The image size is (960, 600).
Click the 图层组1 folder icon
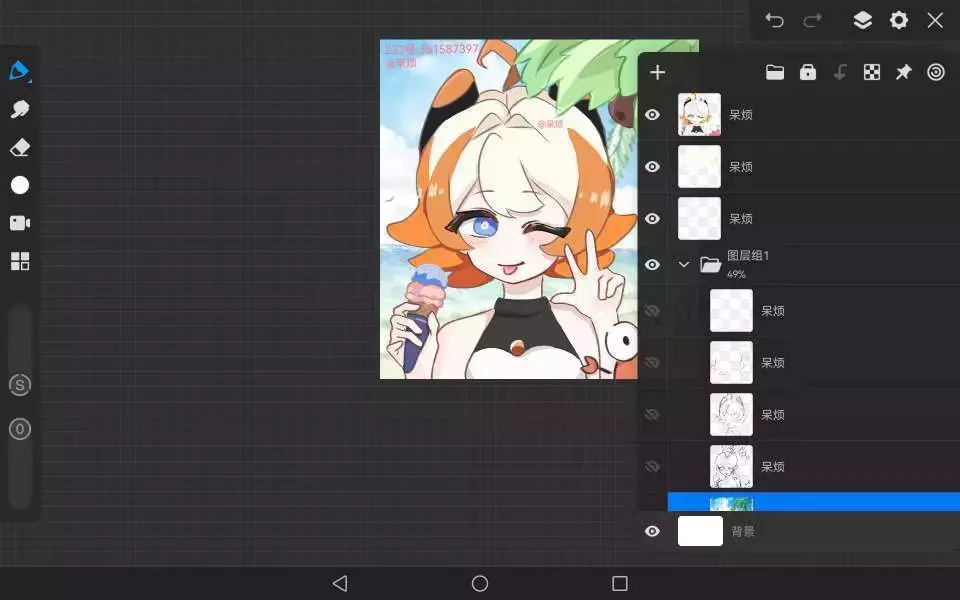point(710,264)
